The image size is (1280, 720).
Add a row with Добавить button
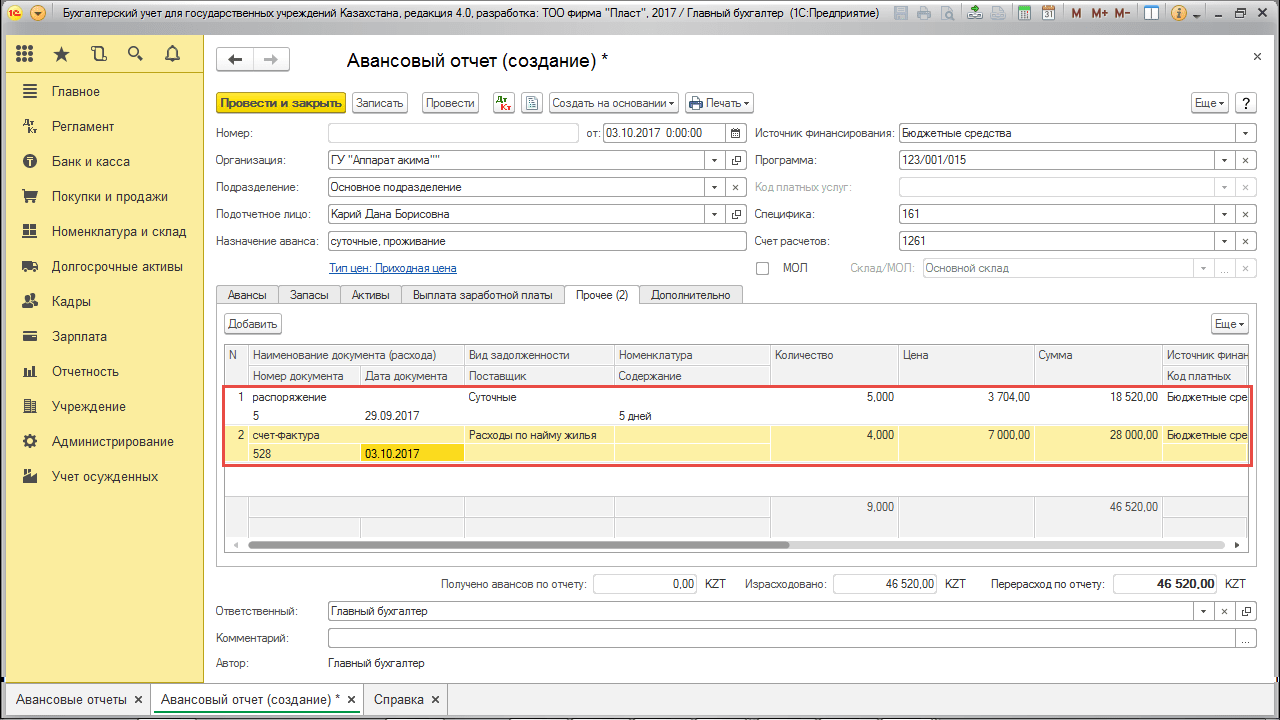[x=253, y=324]
